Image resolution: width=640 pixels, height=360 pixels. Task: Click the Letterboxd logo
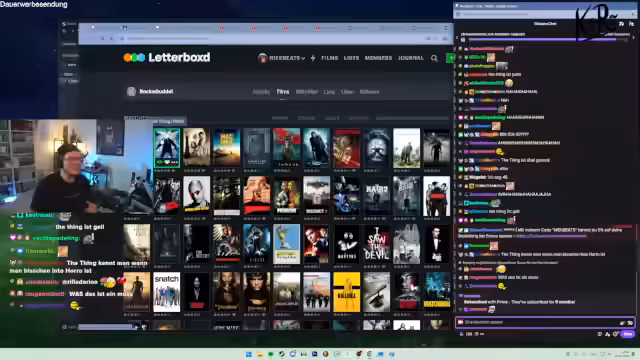[x=167, y=58]
